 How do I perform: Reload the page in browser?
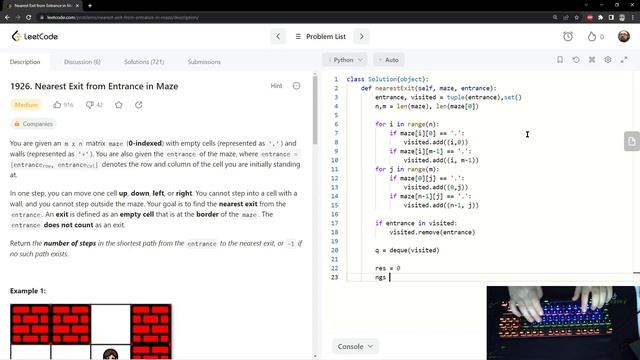[x=29, y=18]
